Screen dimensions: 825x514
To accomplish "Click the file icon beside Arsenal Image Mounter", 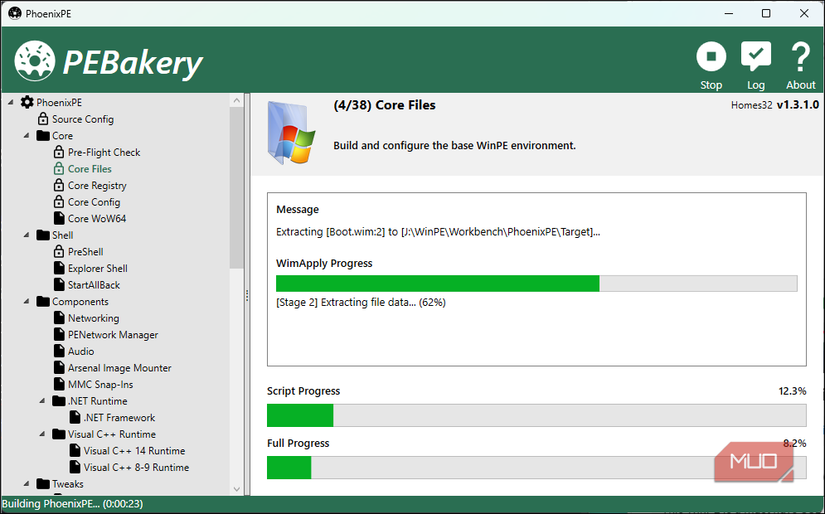I will click(59, 368).
